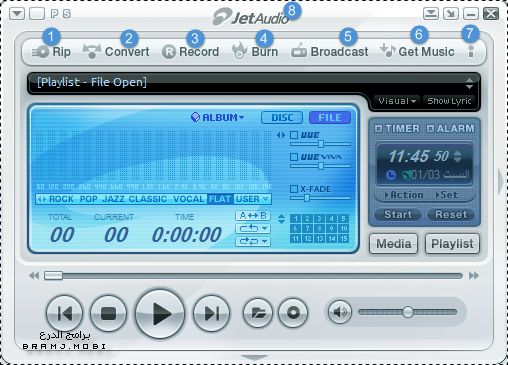Screen dimensions: 508x365
Task: Expand the Set menu in timer panel
Action: (447, 195)
